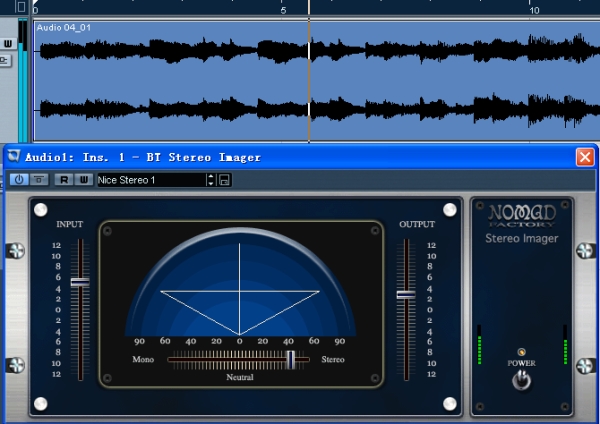
Task: Flip the POWER toggle switch
Action: [x=521, y=380]
